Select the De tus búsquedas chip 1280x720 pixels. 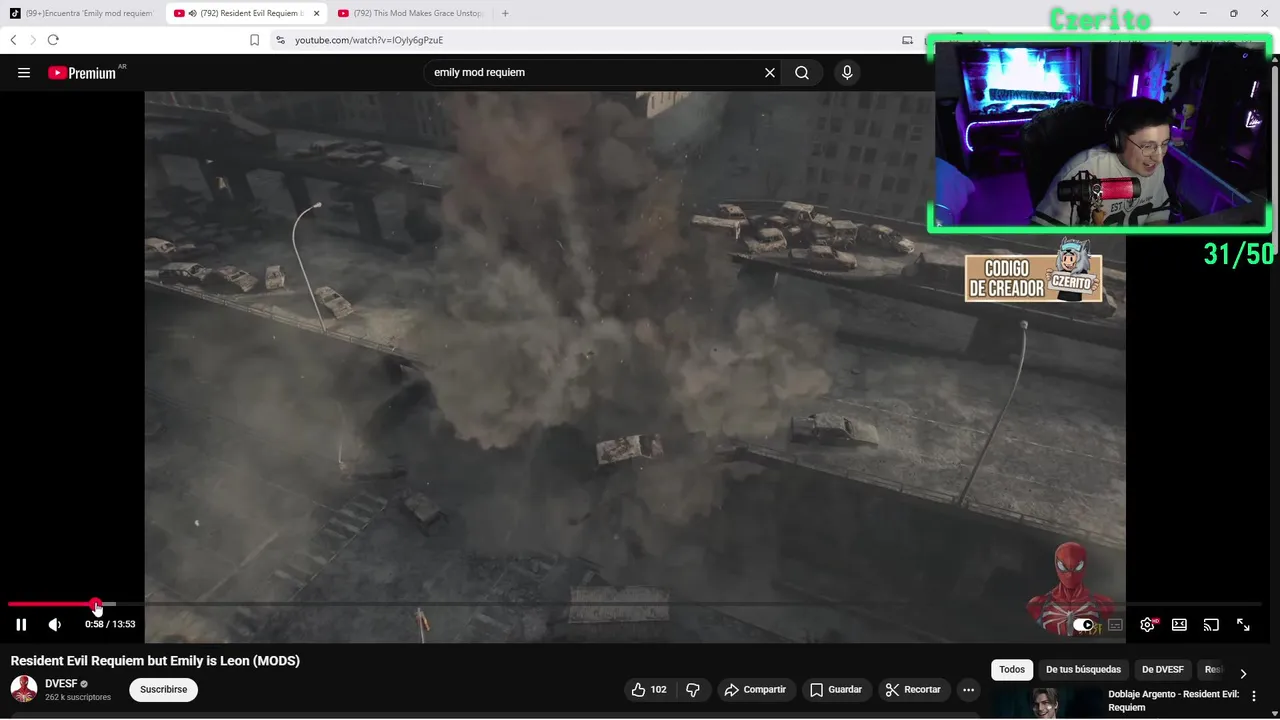1083,670
